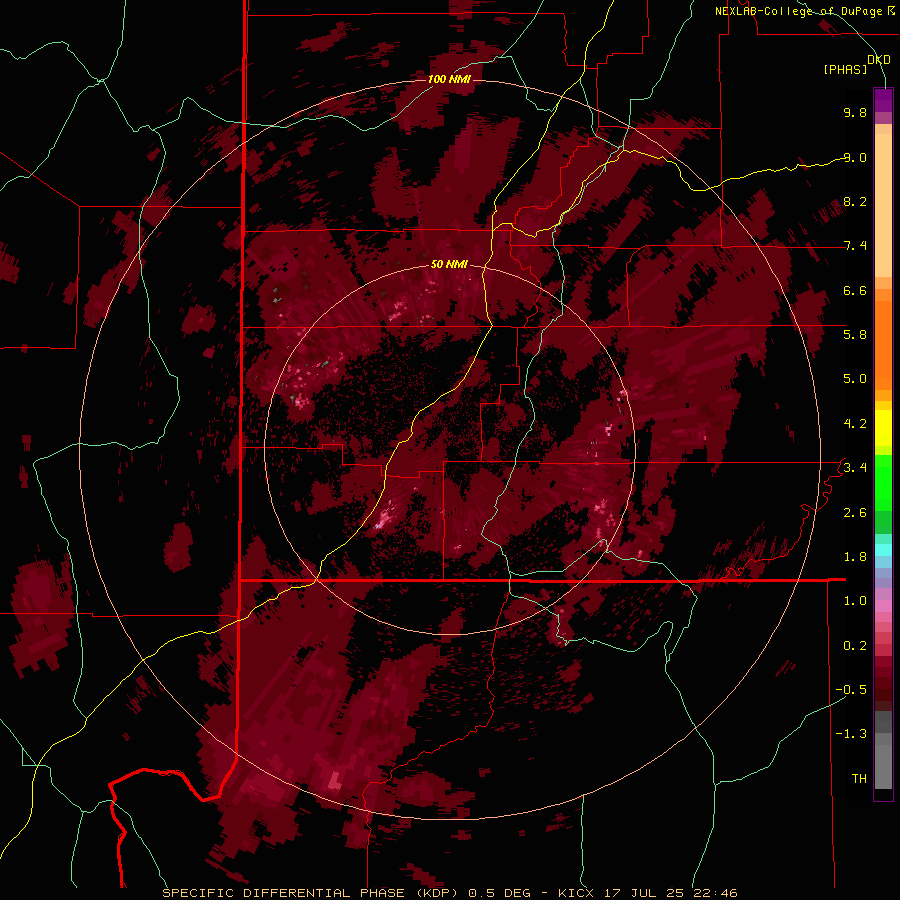Viewport: 900px width, 900px height.
Task: Select the pink band near 1.0
Action: [883, 606]
